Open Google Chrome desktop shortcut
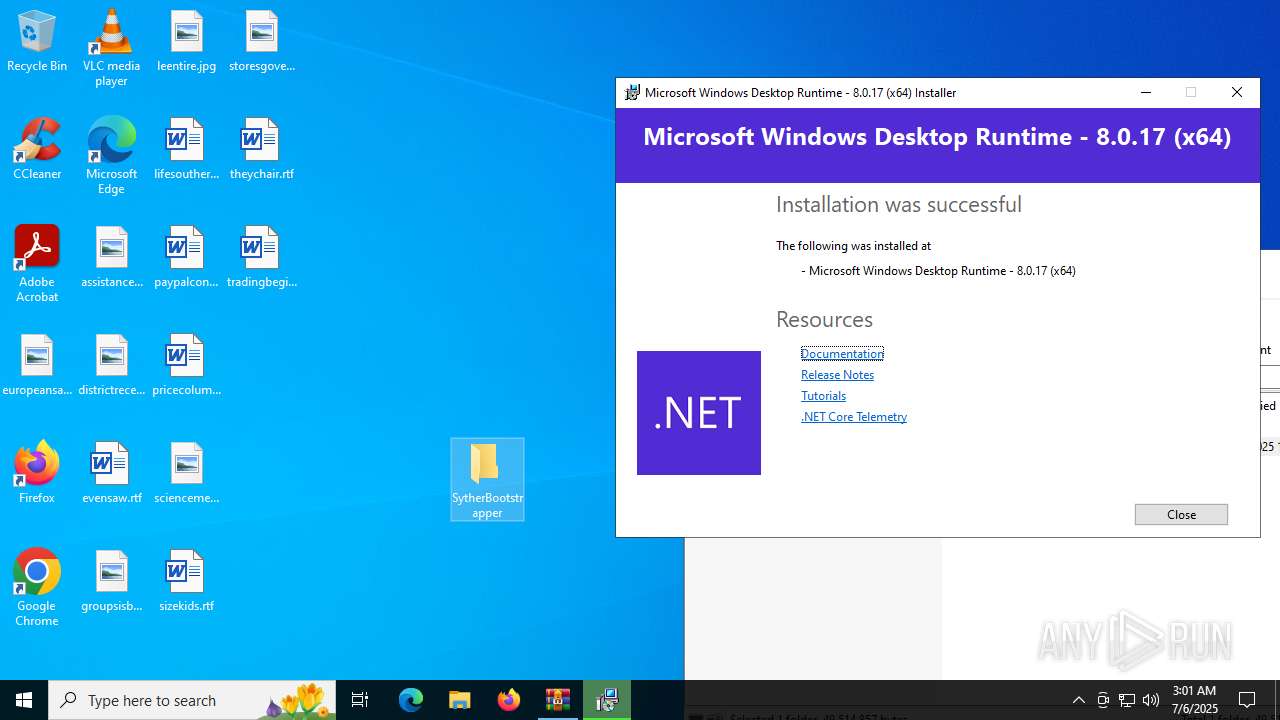Image resolution: width=1280 pixels, height=720 pixels. click(x=37, y=588)
